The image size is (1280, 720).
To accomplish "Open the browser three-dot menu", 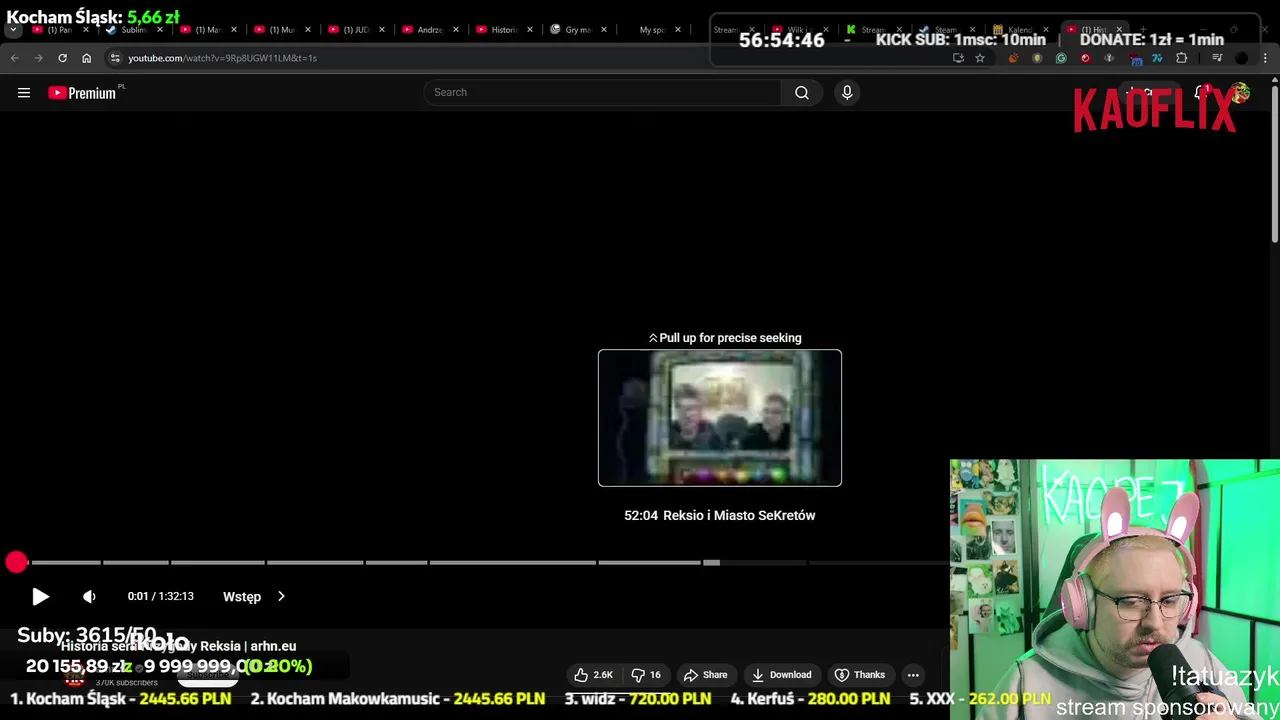I will tap(1265, 58).
